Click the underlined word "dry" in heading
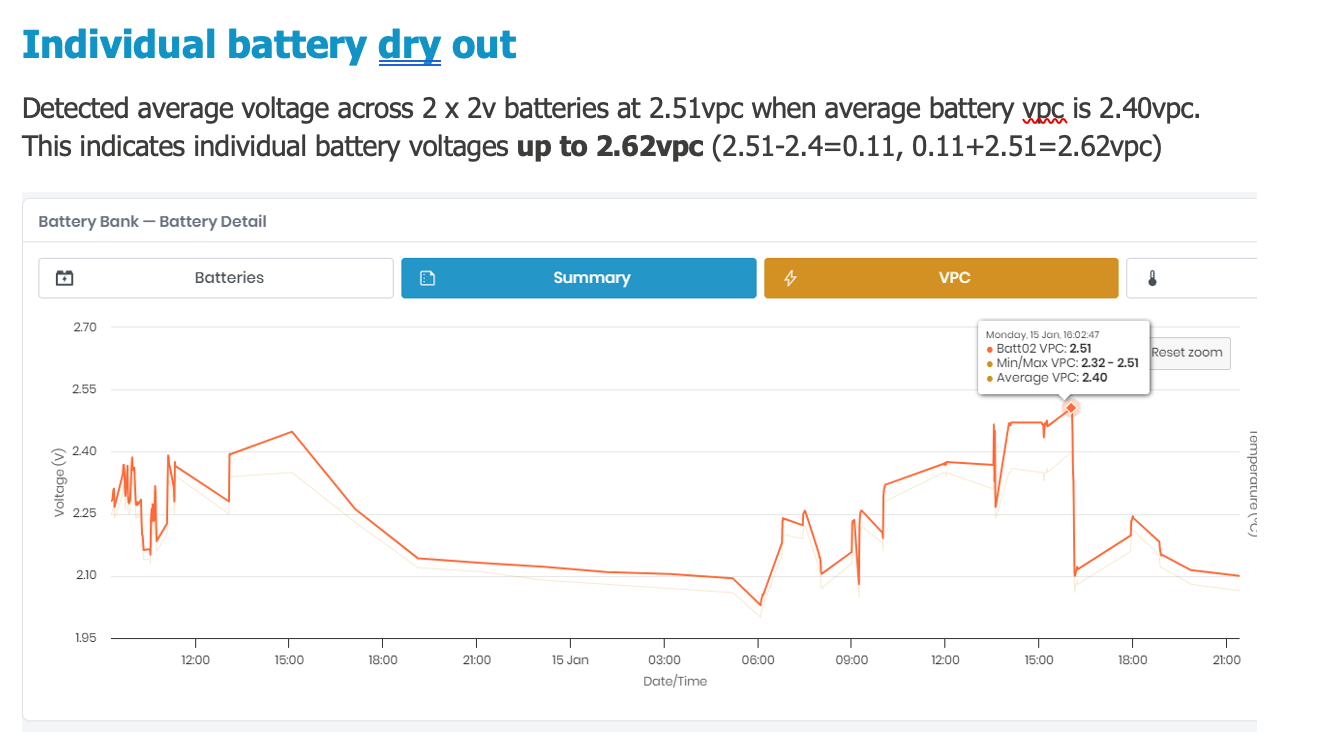1336x740 pixels. point(409,45)
